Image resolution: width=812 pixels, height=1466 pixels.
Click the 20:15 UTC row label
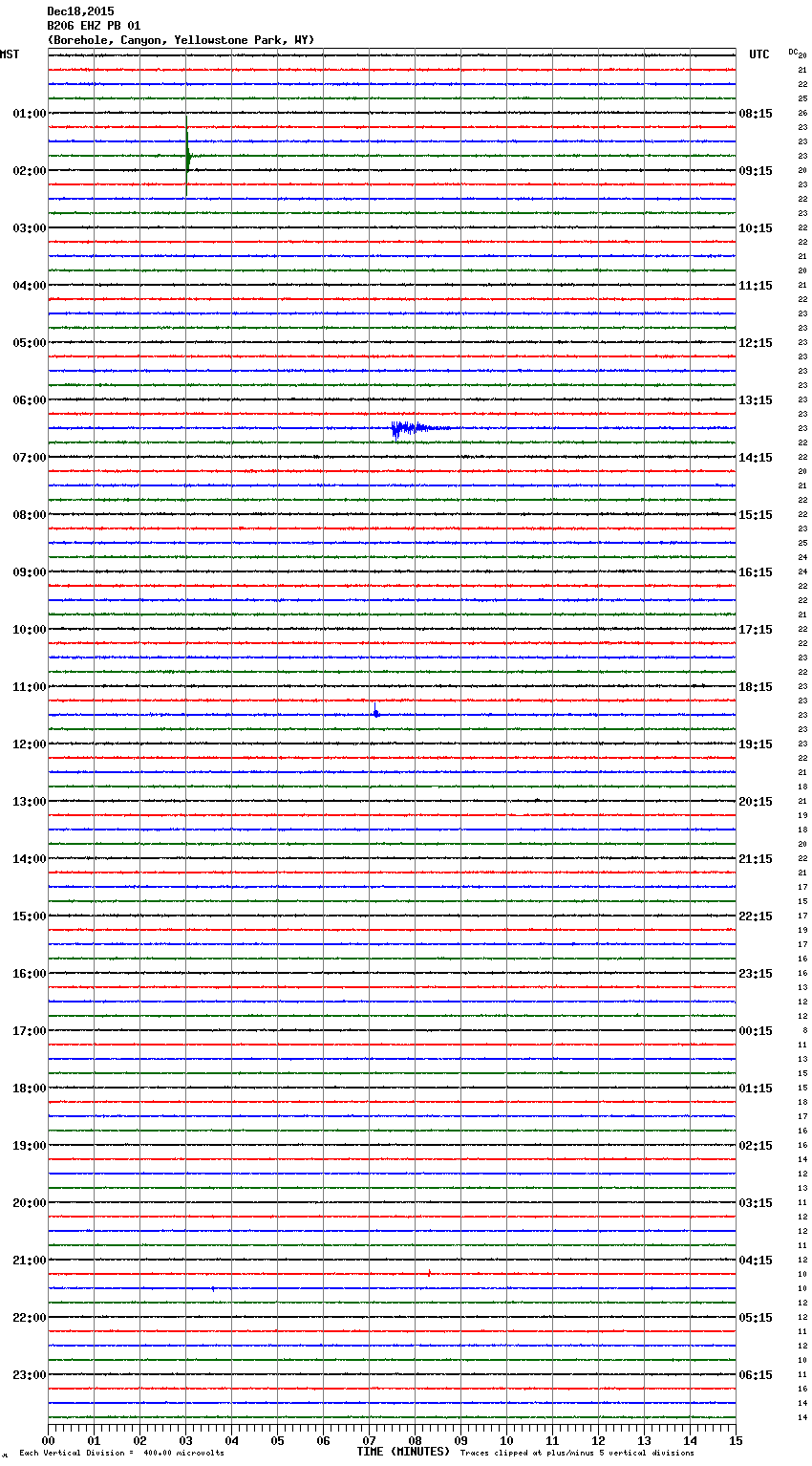[756, 802]
